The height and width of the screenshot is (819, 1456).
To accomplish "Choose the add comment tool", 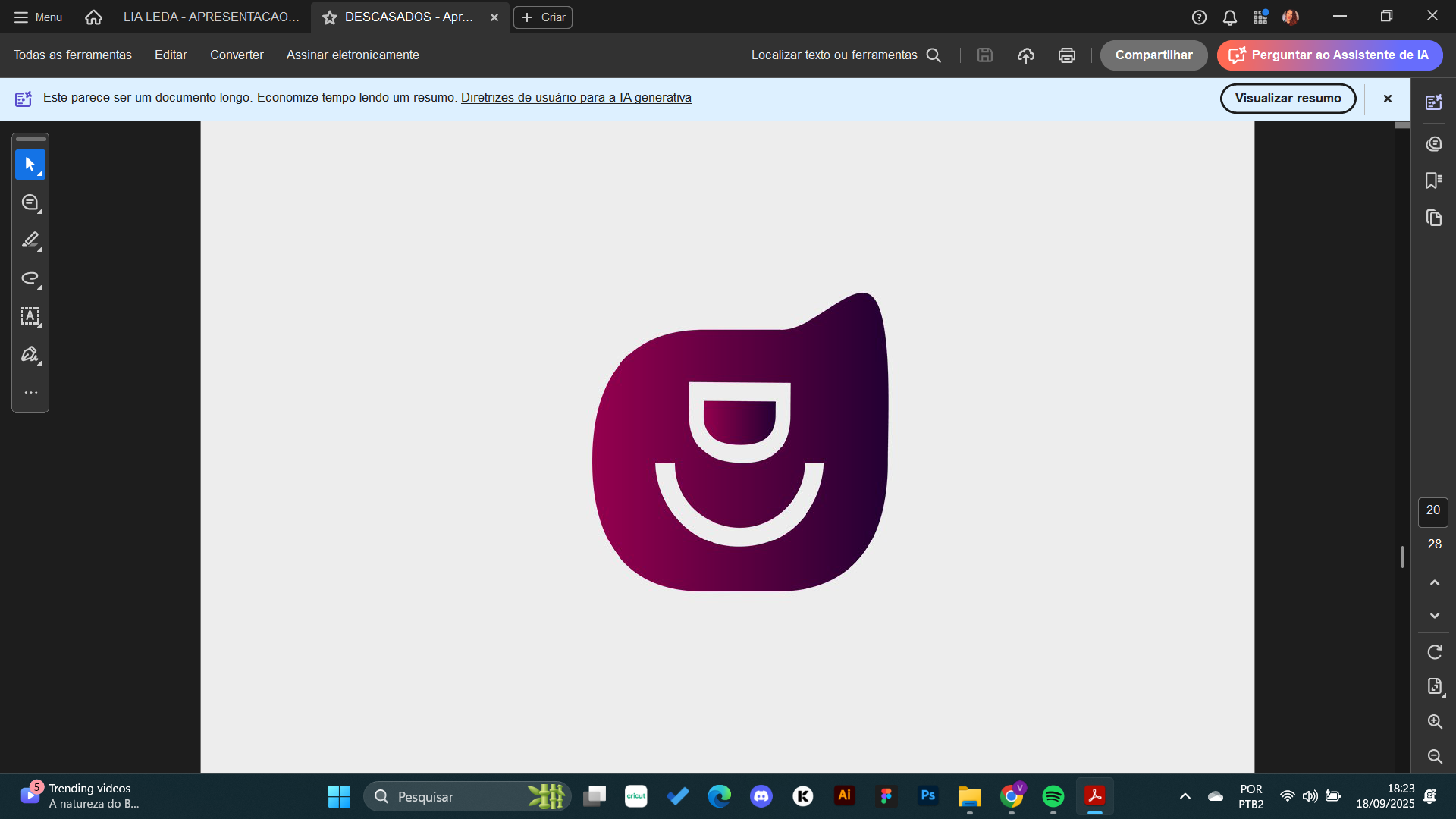I will [x=30, y=202].
